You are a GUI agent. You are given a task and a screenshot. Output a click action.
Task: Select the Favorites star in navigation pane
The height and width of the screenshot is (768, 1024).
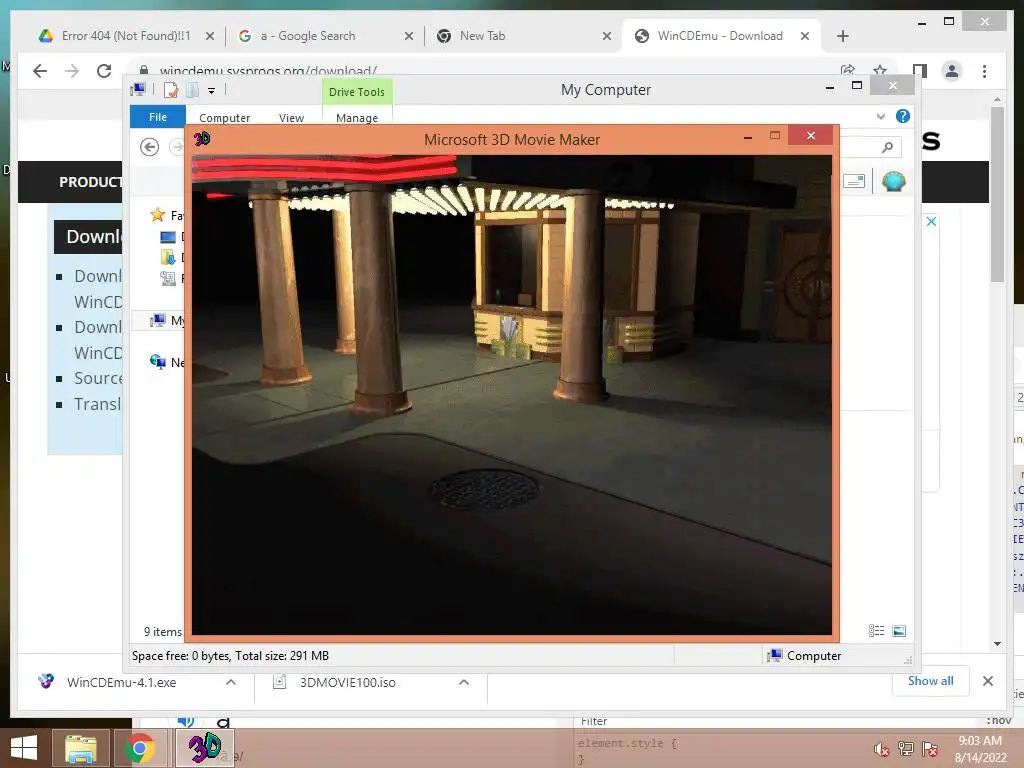click(x=157, y=215)
